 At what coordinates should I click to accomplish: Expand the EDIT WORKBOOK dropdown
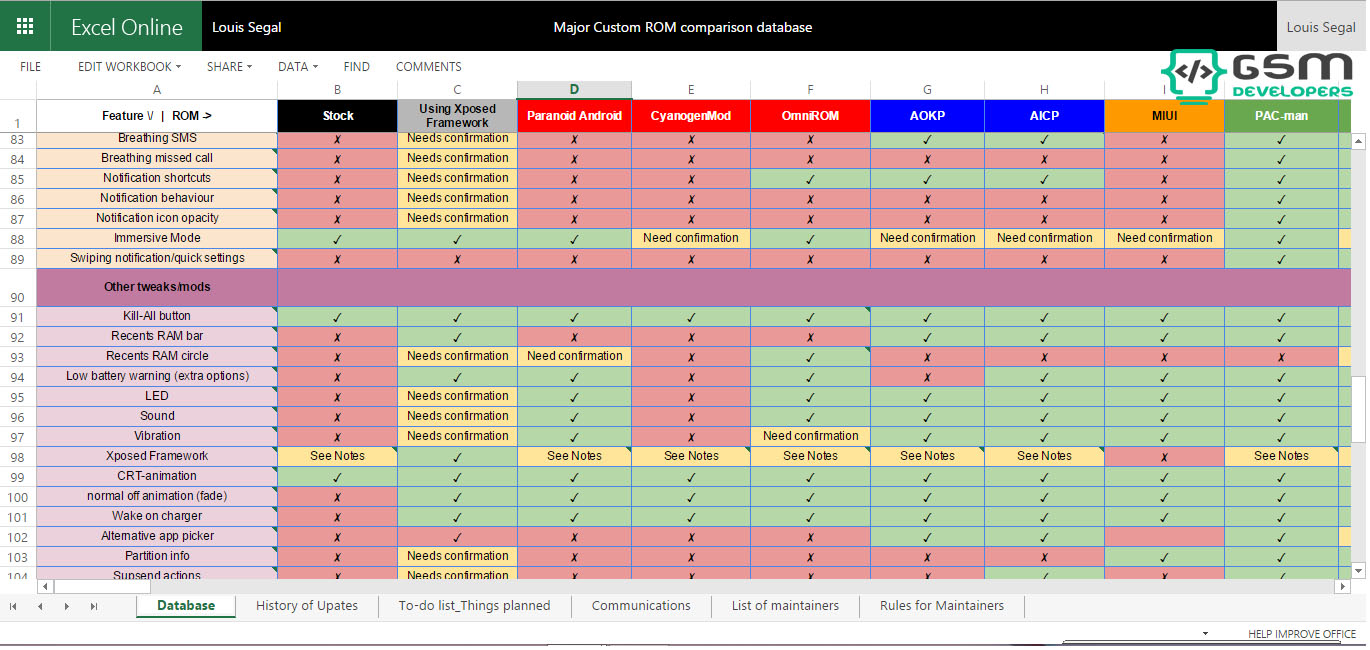(130, 67)
